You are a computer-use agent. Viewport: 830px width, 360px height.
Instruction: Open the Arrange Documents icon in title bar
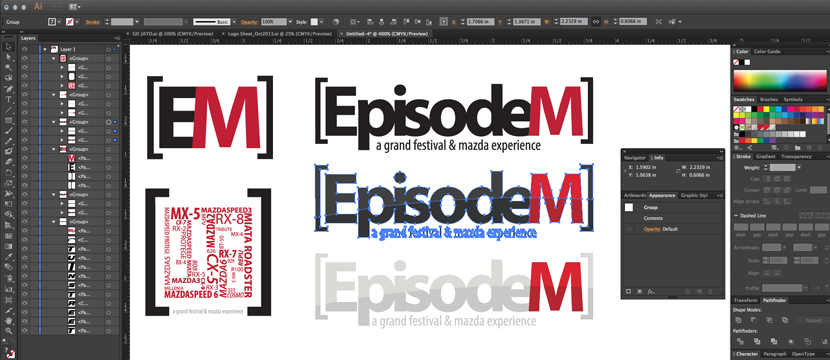pos(75,7)
